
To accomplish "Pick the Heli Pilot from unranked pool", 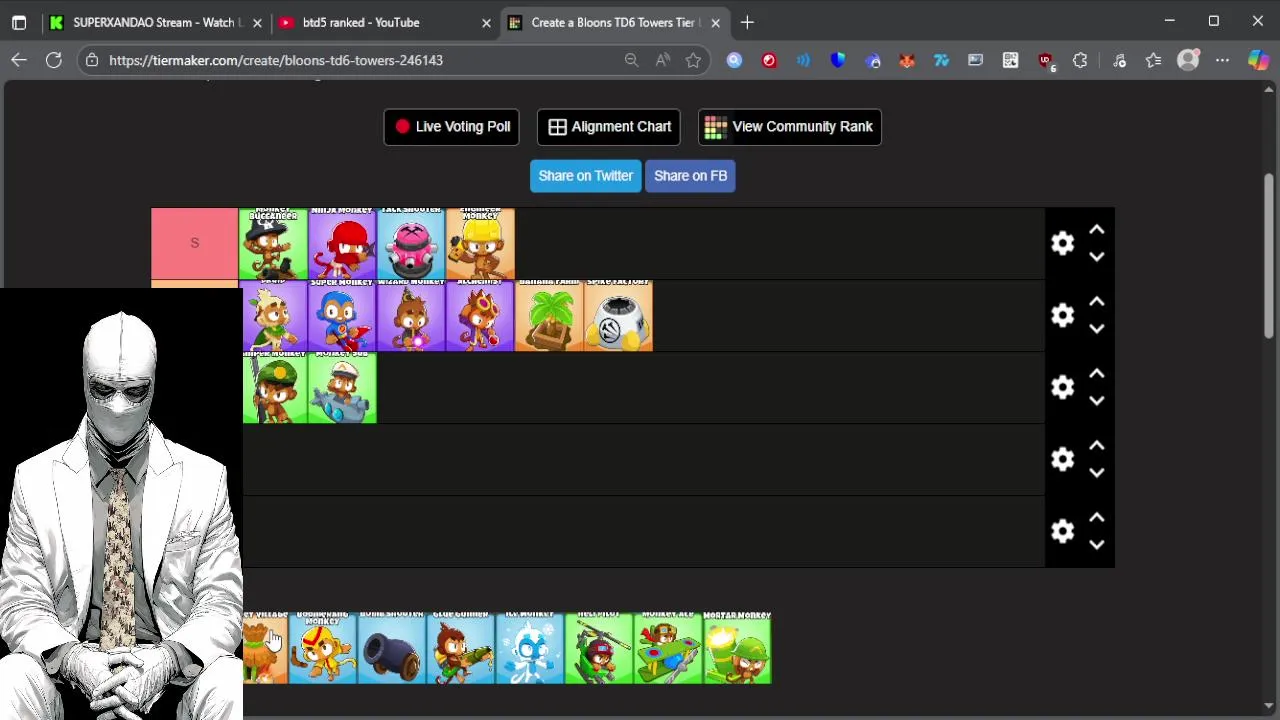I will 598,648.
